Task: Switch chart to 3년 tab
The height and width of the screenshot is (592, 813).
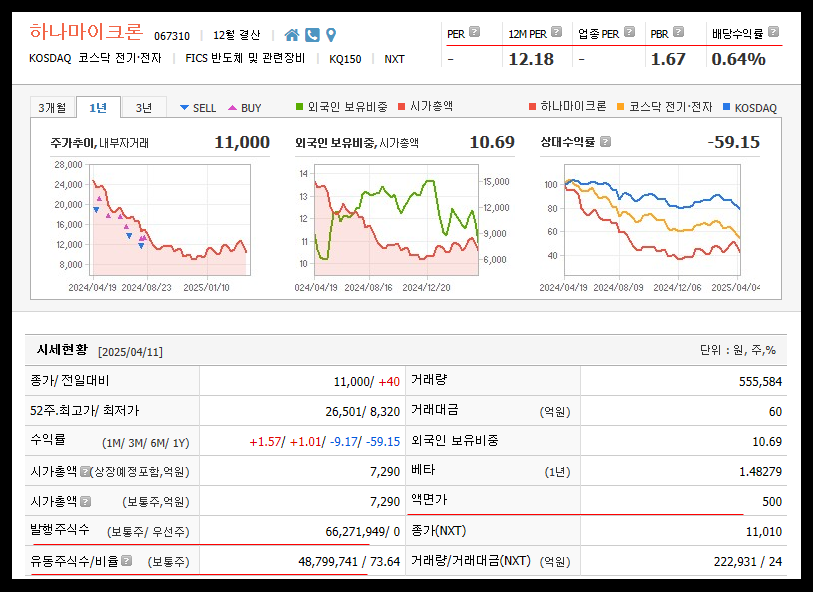Action: 144,107
